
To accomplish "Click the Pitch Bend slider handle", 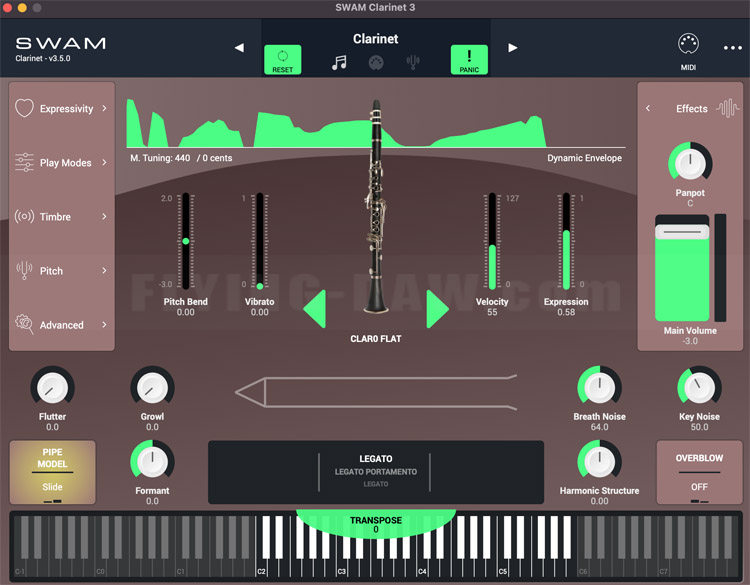I will point(186,241).
